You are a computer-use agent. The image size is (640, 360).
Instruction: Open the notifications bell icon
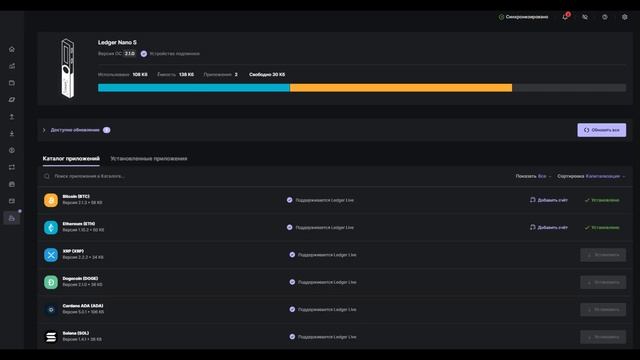pyautogui.click(x=565, y=17)
